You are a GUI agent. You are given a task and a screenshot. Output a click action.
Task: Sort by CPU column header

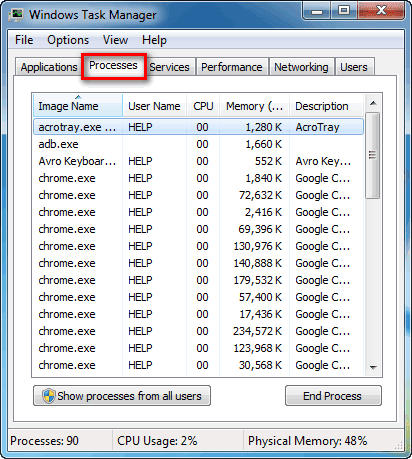click(203, 106)
